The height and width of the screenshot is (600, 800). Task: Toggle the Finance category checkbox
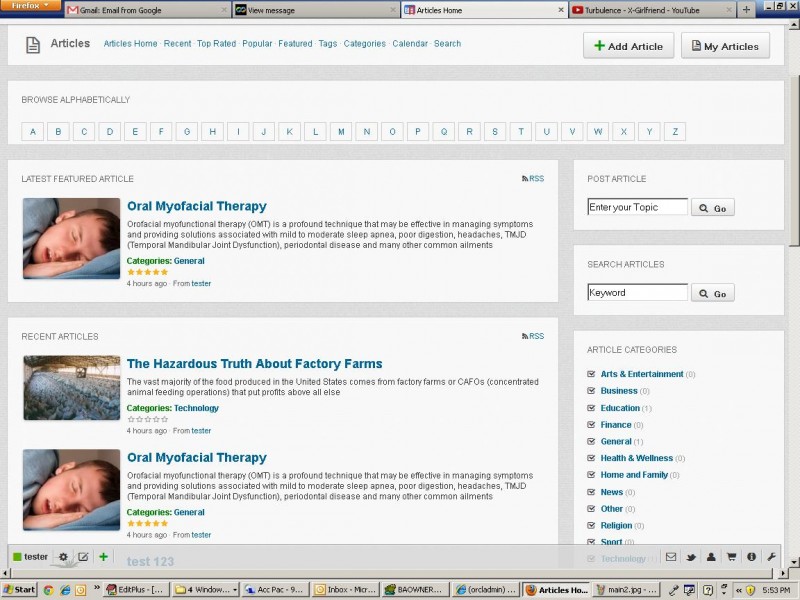(x=591, y=424)
